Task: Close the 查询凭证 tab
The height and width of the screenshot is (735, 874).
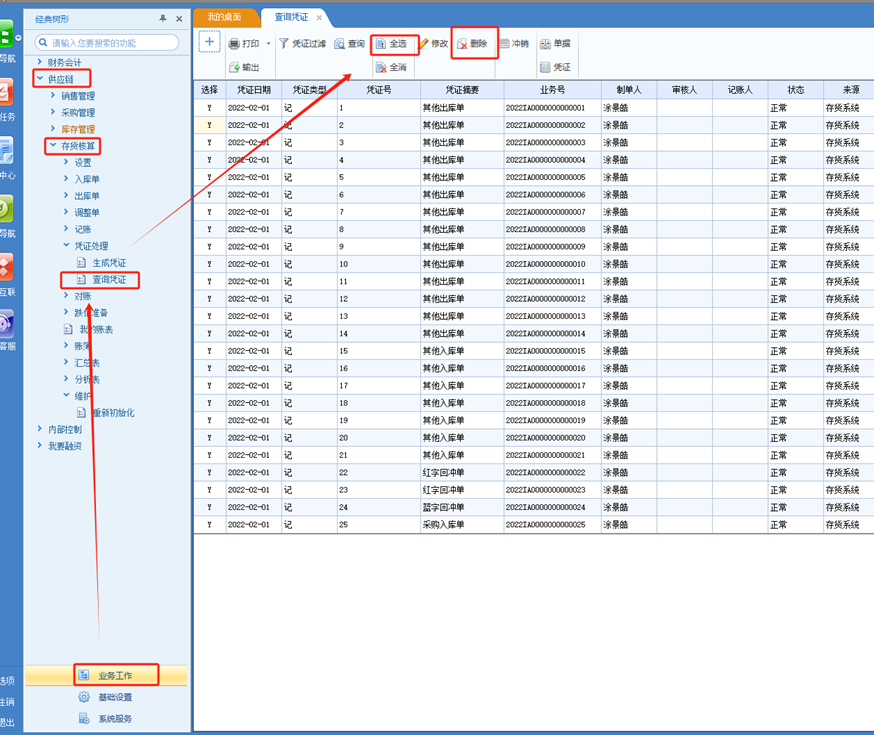Action: pyautogui.click(x=319, y=18)
